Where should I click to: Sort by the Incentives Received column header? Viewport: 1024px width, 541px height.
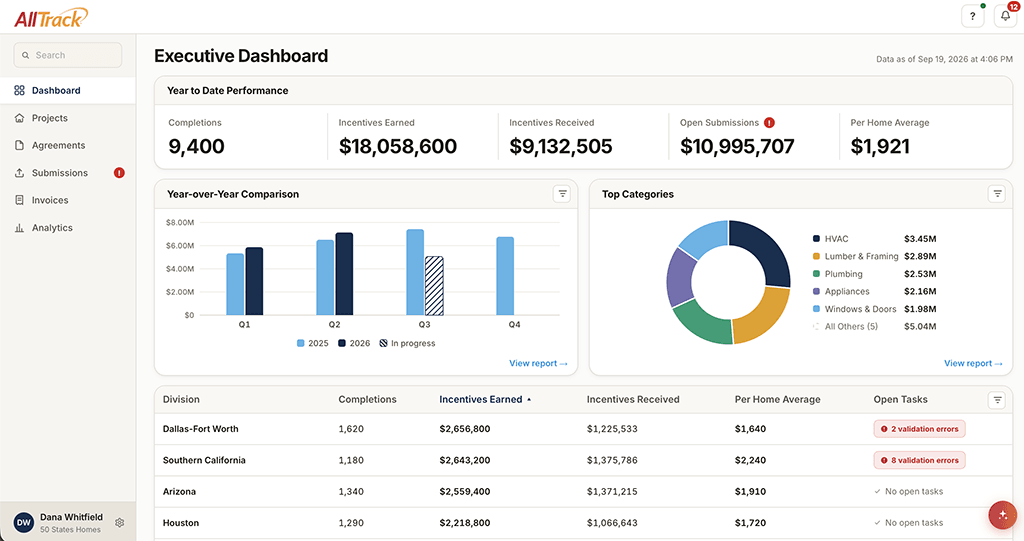point(633,399)
